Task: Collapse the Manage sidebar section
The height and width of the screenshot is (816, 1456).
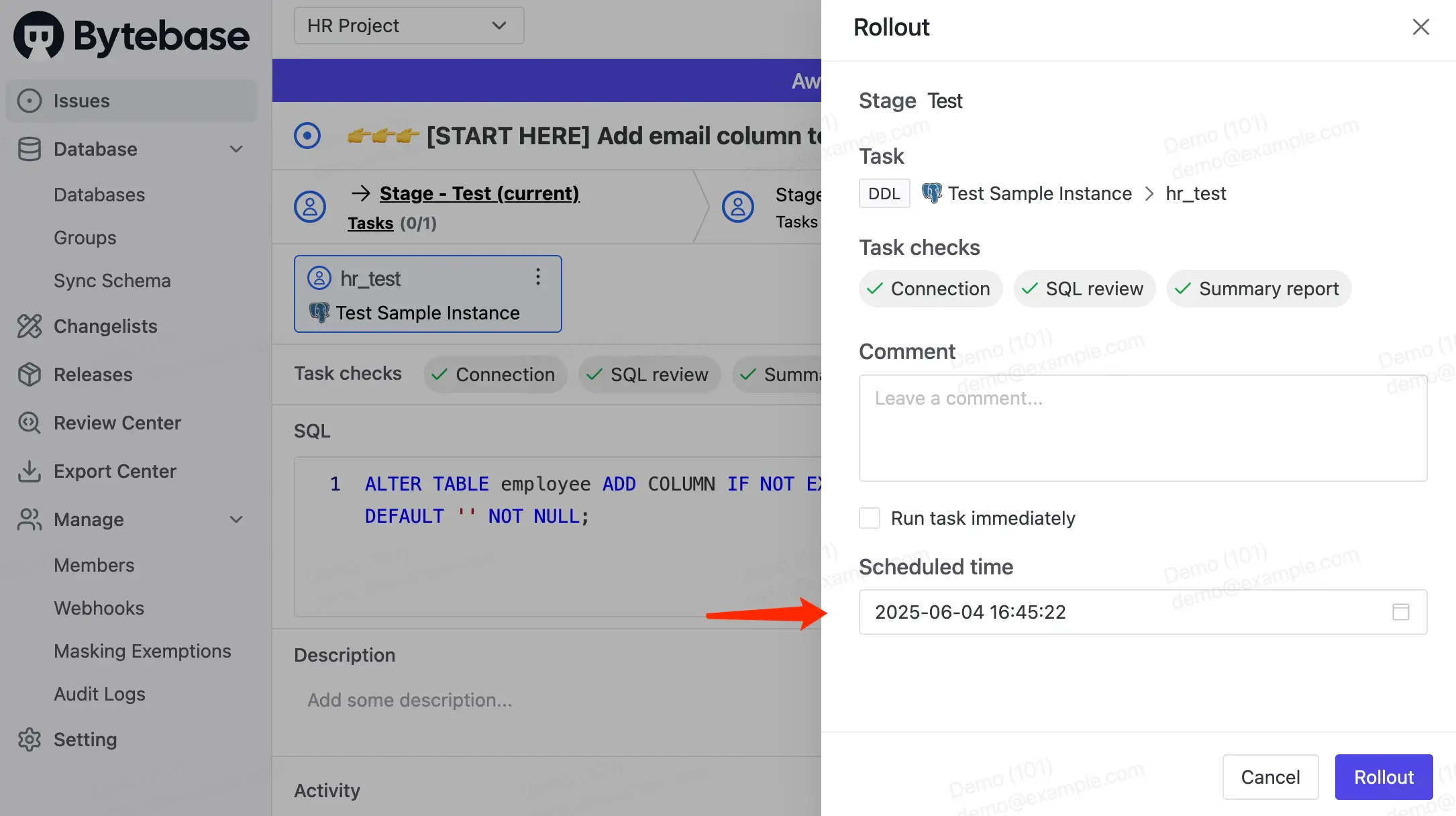Action: pyautogui.click(x=236, y=519)
